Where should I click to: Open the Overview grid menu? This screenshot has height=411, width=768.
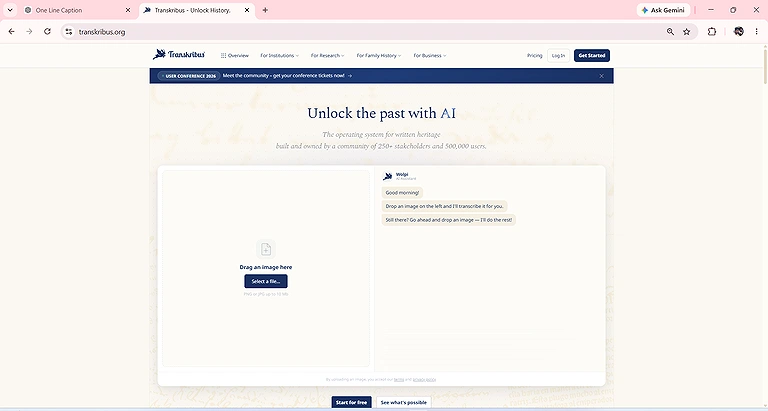coord(235,55)
